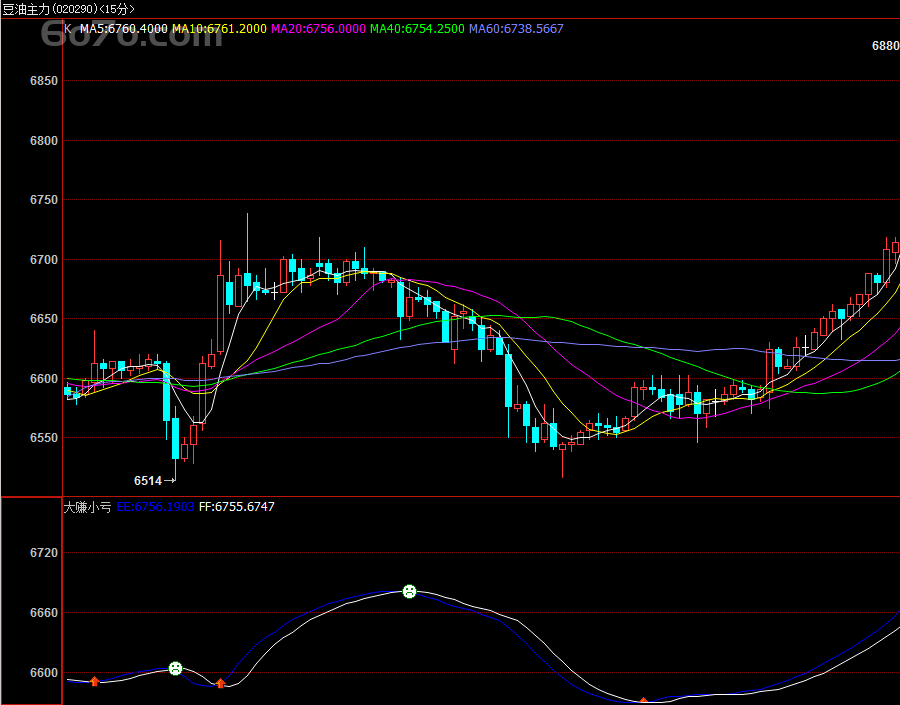This screenshot has width=900, height=705.
Task: Click the 大赚小亏 indicator name
Action: pyautogui.click(x=87, y=507)
